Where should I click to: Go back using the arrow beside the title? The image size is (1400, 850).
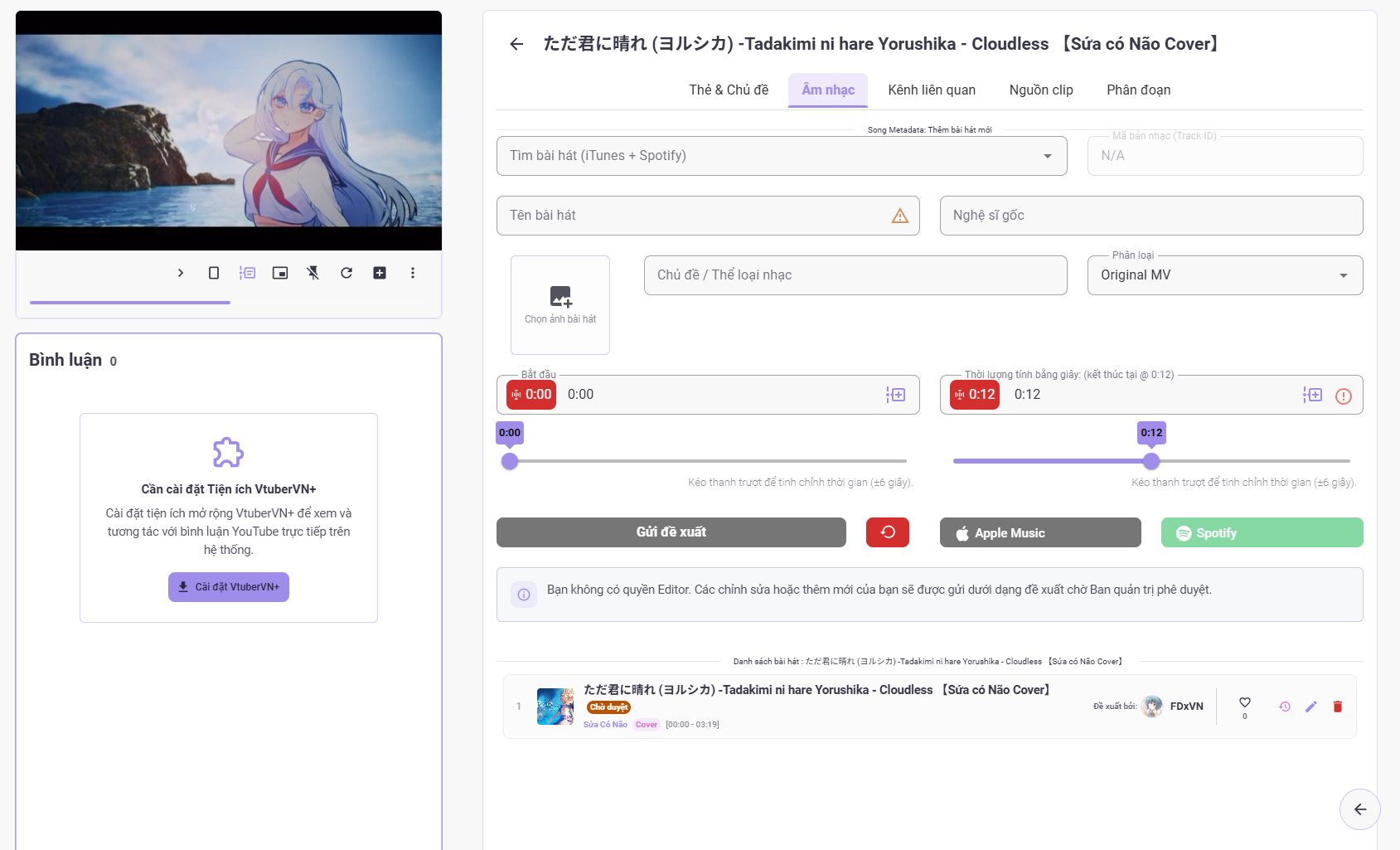point(516,44)
